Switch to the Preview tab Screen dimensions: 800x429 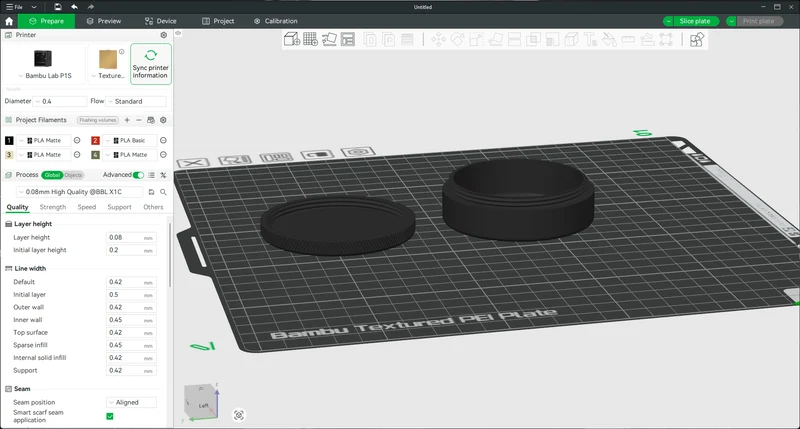tap(104, 21)
